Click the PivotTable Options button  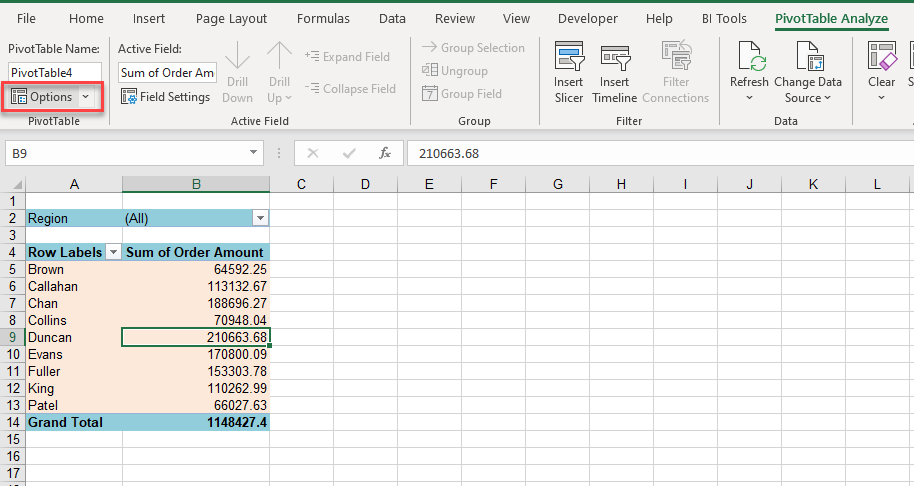[43, 97]
